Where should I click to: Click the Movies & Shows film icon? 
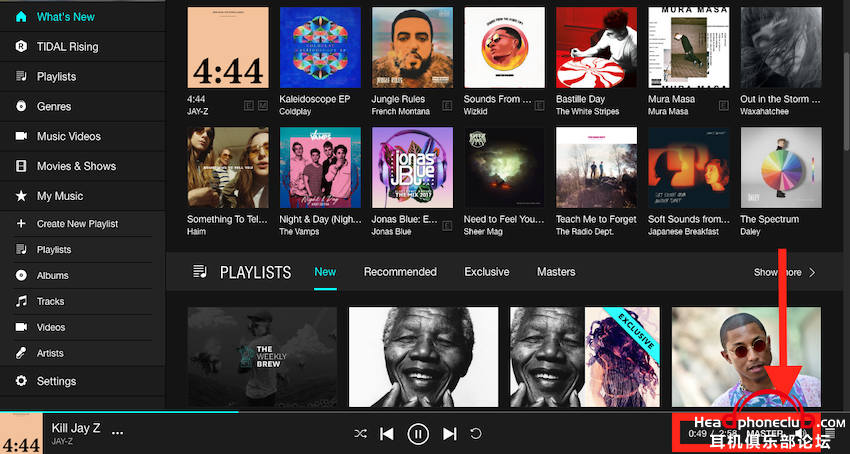tap(21, 166)
